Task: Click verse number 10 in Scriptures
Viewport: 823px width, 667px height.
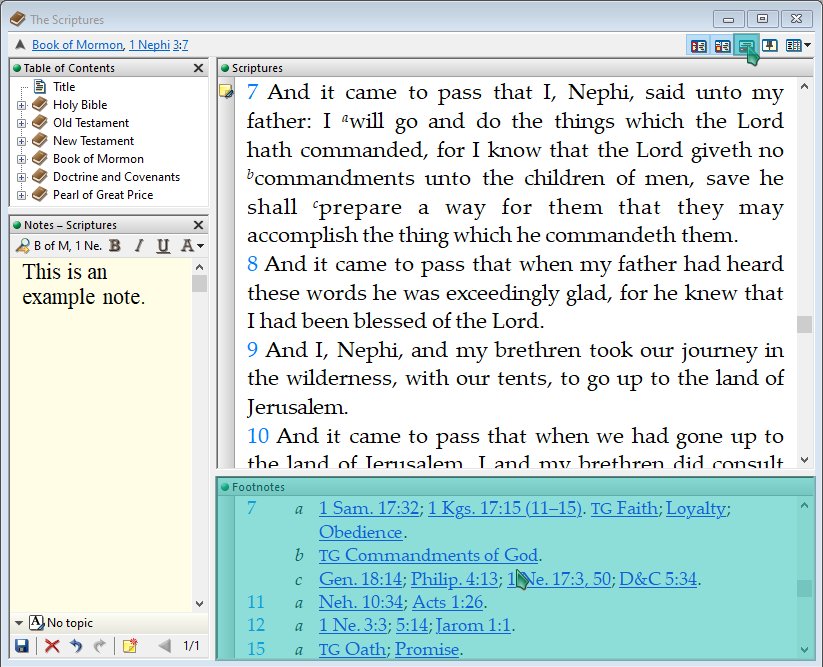Action: tap(258, 436)
